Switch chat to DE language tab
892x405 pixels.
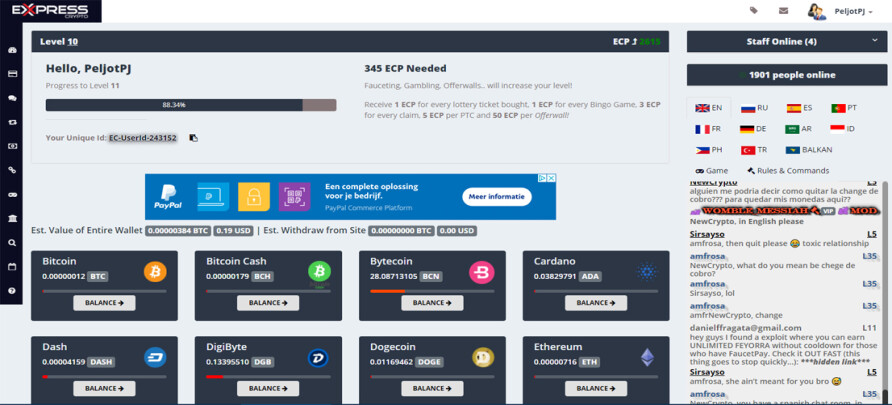click(x=754, y=129)
